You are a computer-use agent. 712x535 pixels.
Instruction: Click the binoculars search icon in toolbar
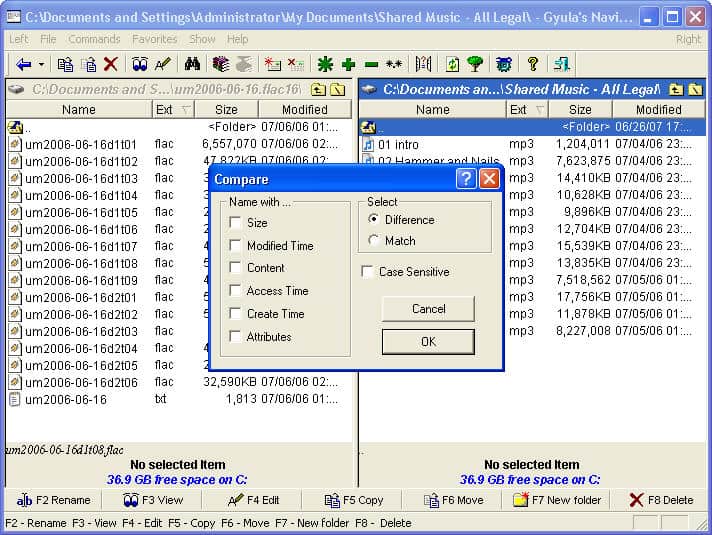(x=193, y=64)
